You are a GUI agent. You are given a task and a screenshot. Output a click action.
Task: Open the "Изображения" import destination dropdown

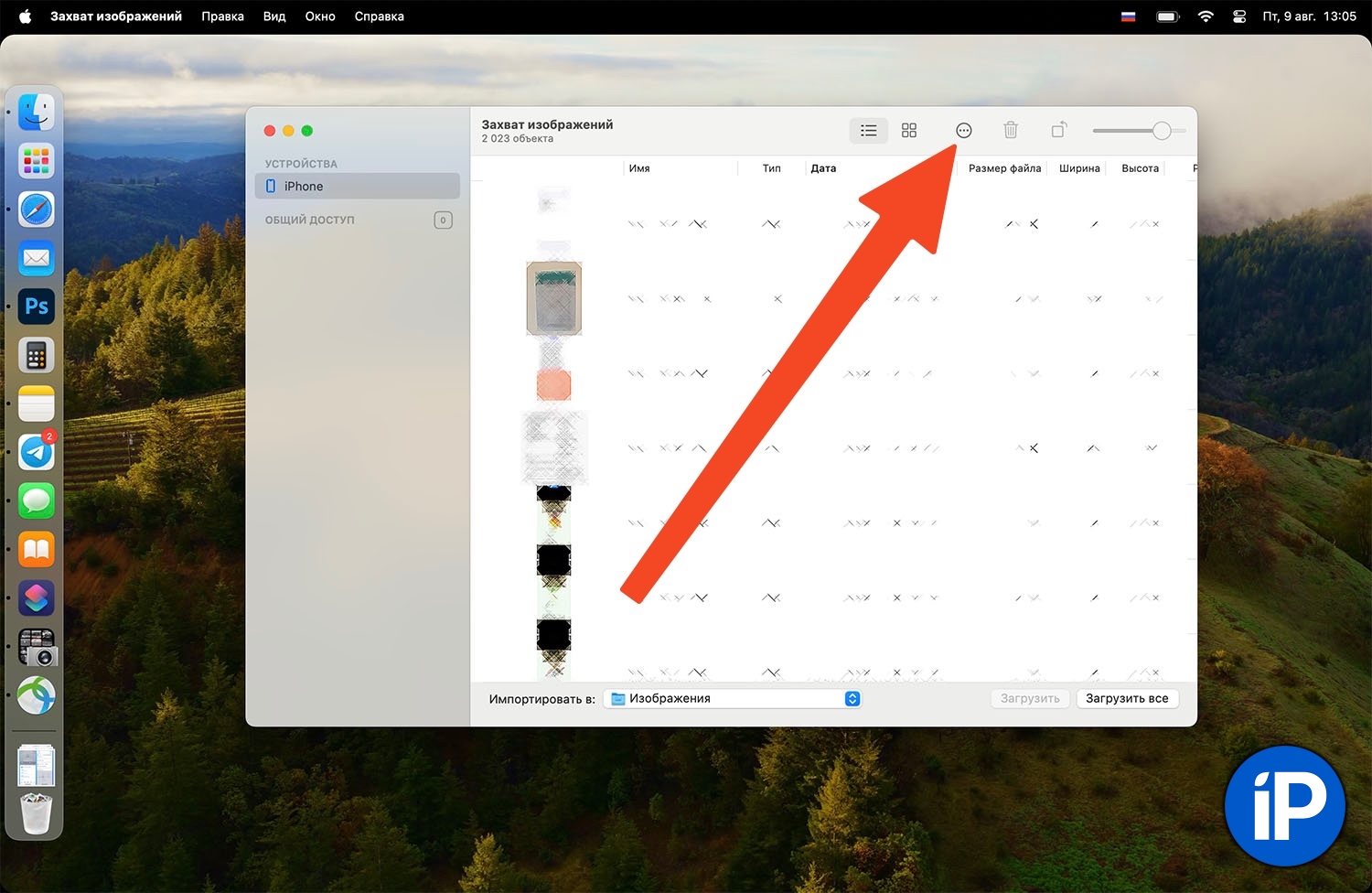732,699
